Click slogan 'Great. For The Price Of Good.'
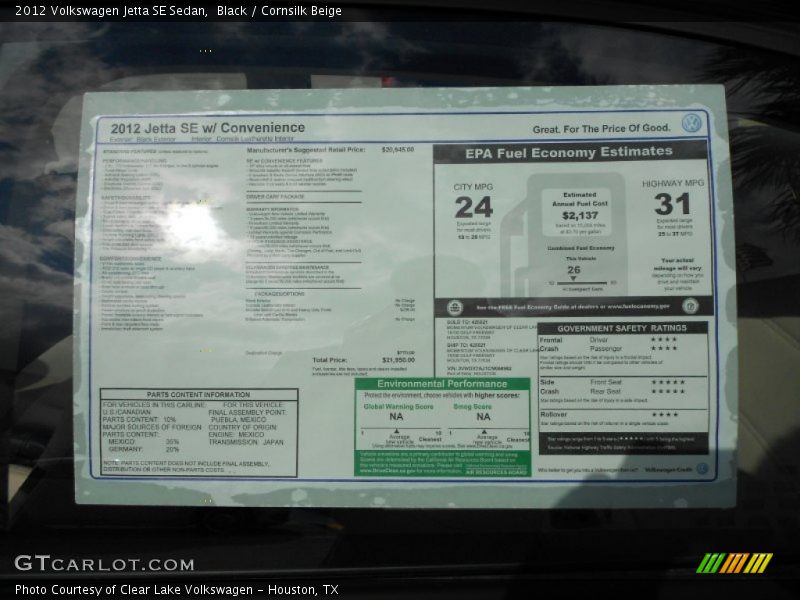 pyautogui.click(x=602, y=129)
